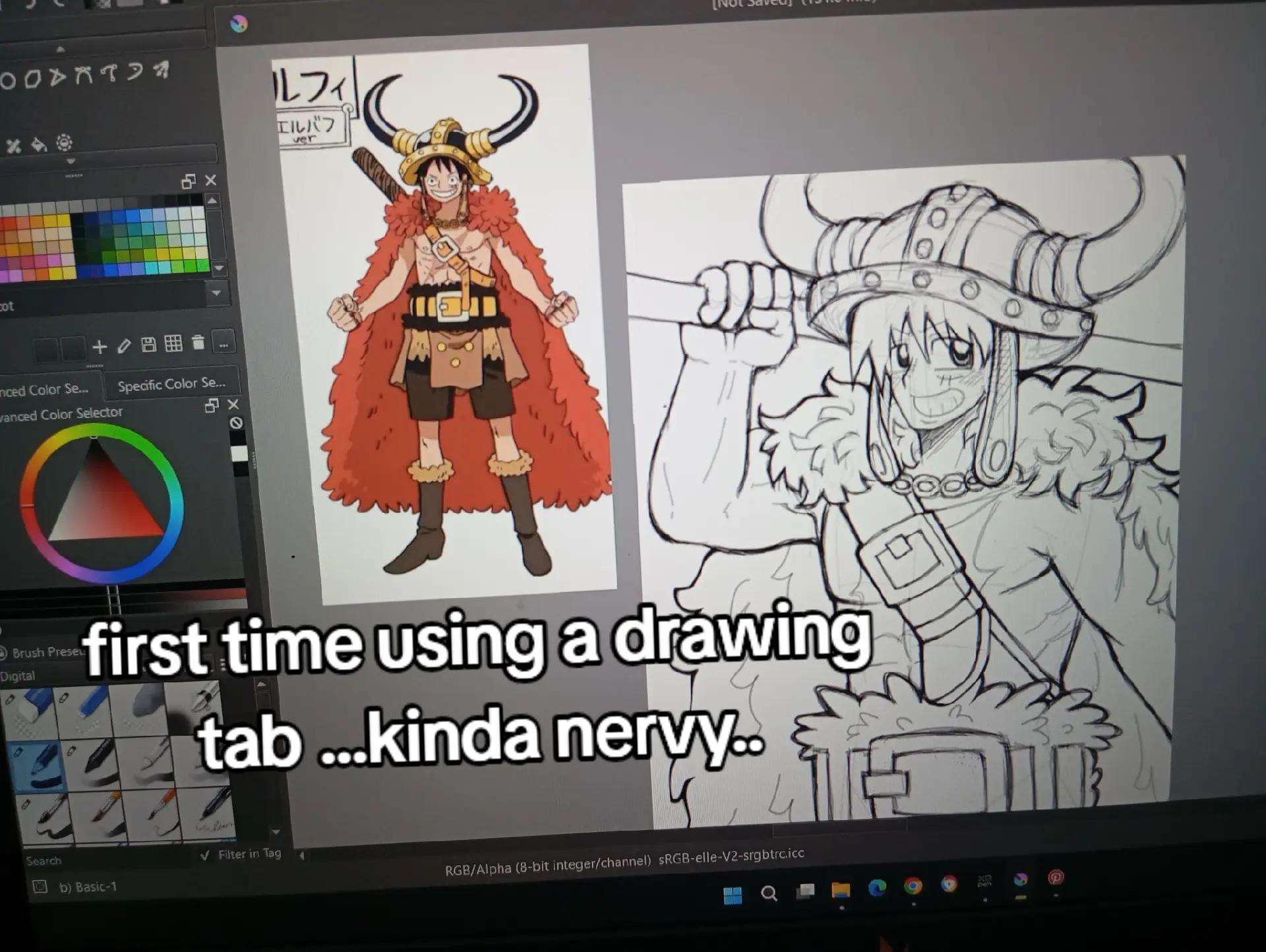Select the Similar Color Selection tool

pos(135,71)
